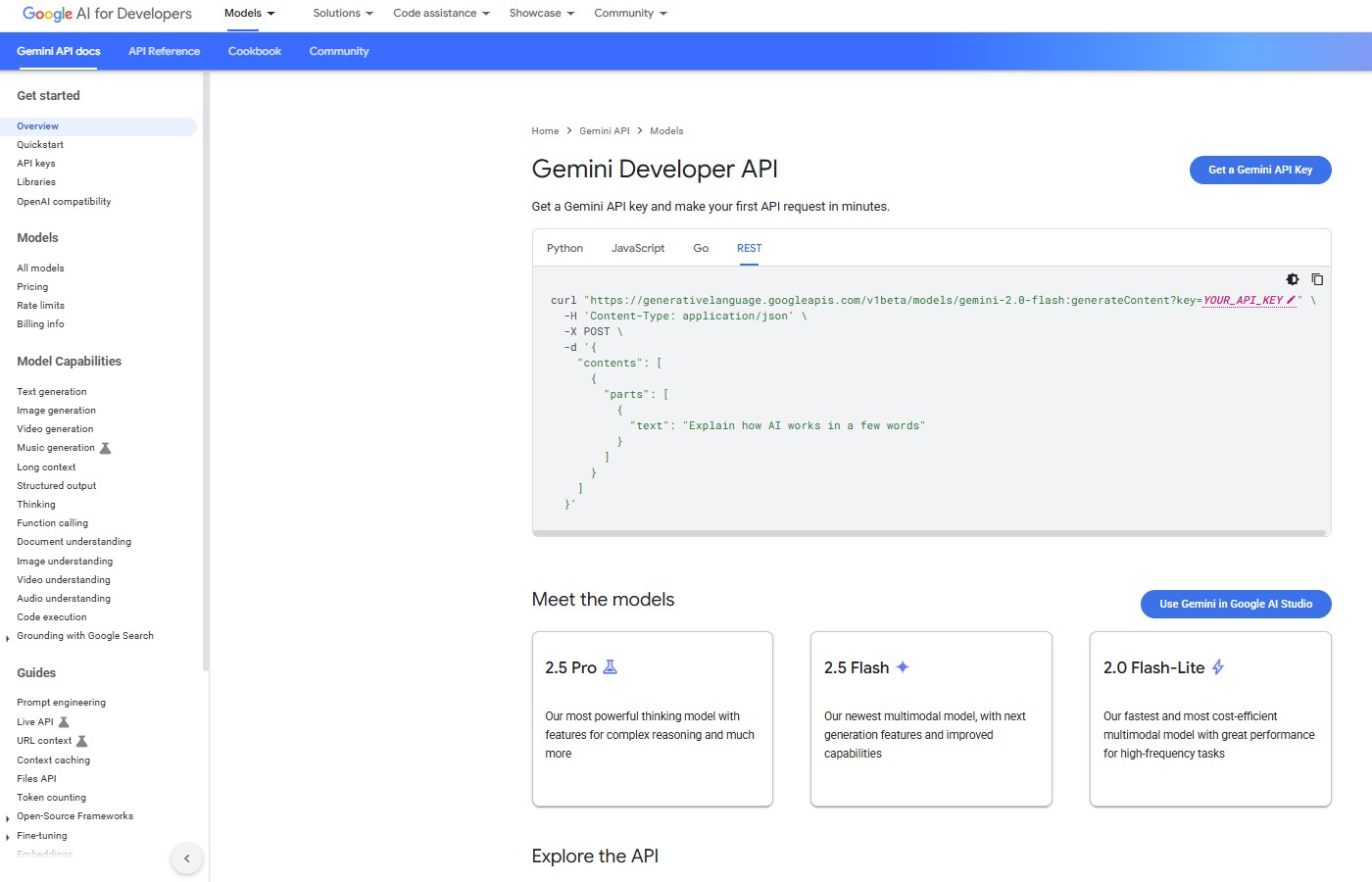Open Document understanding sidebar link
Screen dimensions: 1372x882
tap(73, 542)
